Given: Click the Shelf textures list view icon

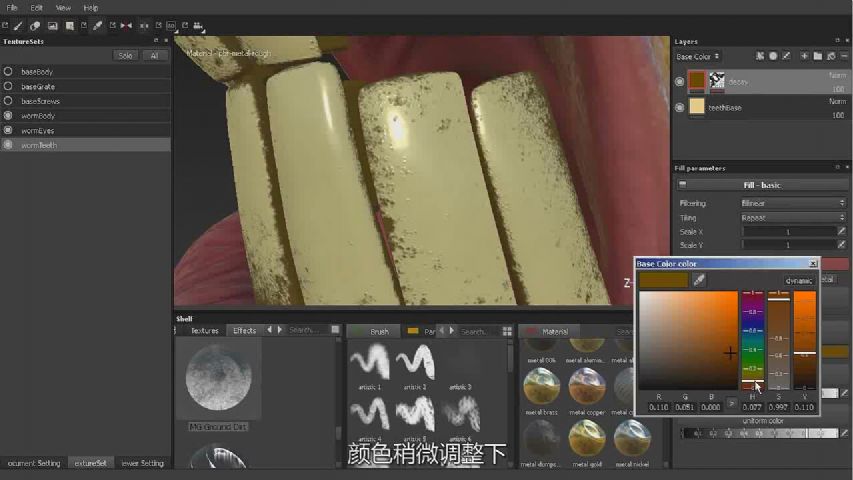Looking at the screenshot, I should 335,330.
